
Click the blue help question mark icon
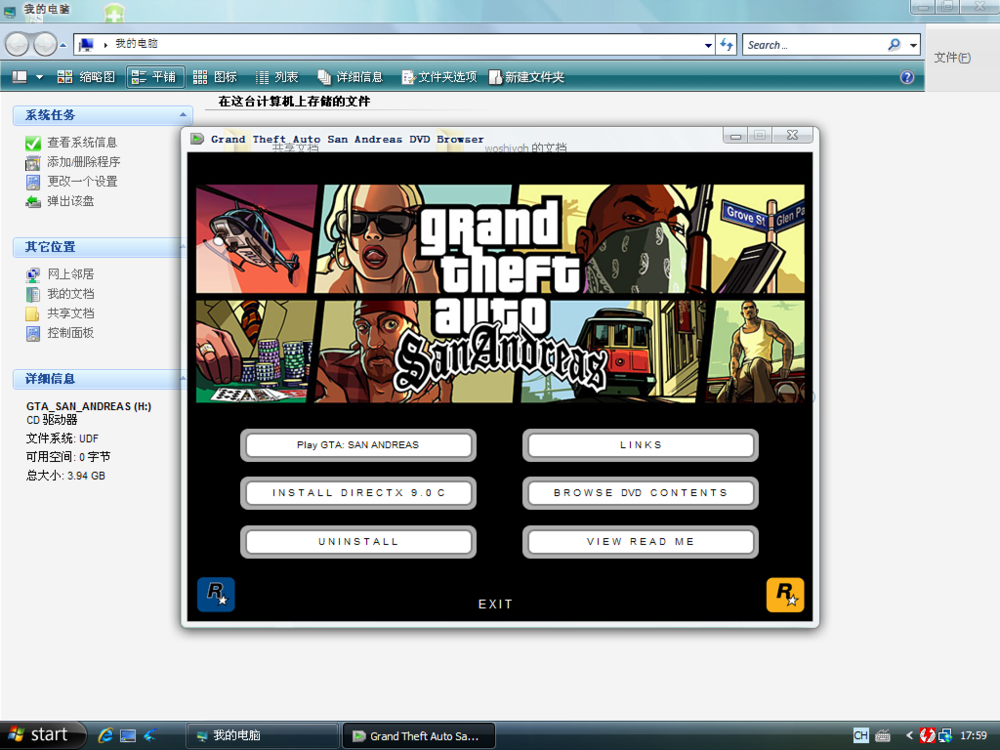click(907, 77)
